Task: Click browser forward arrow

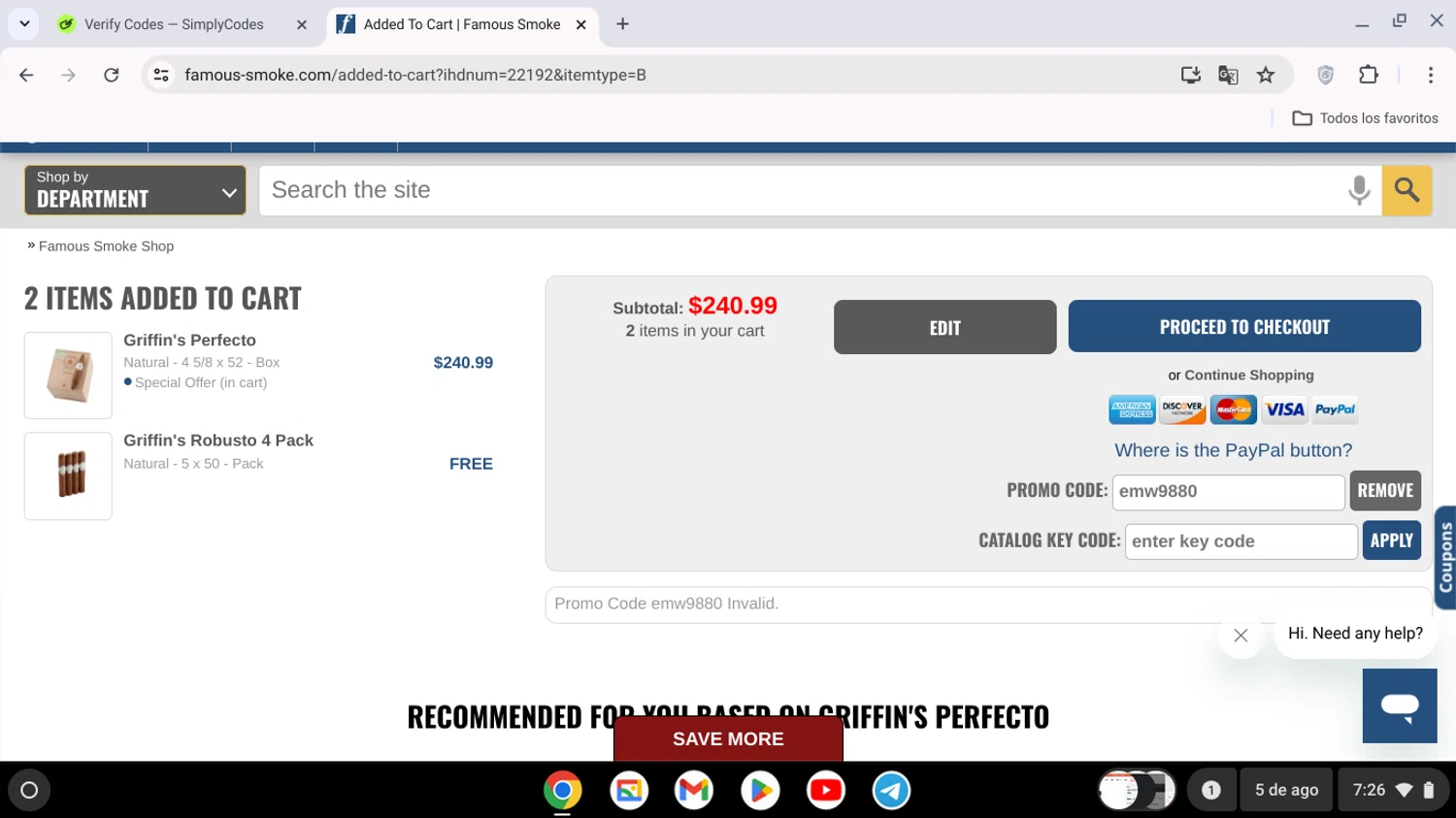Action: [x=68, y=75]
